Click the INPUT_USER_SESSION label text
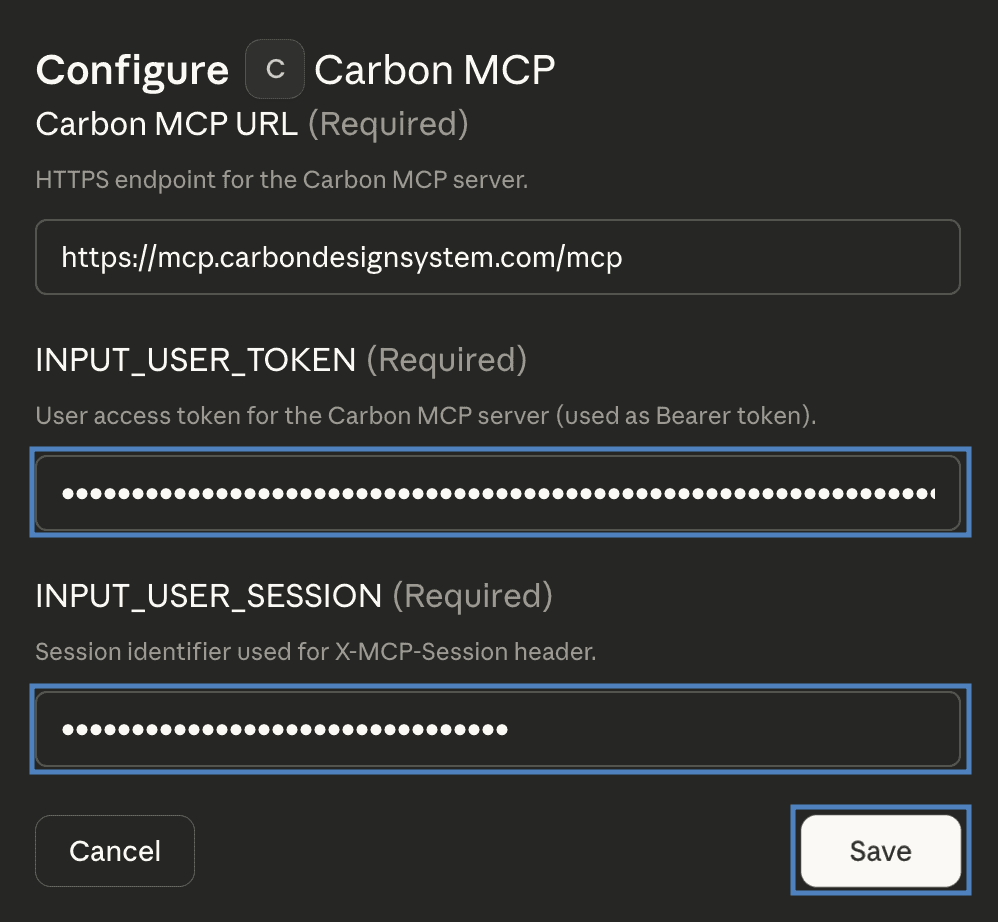 (x=208, y=596)
